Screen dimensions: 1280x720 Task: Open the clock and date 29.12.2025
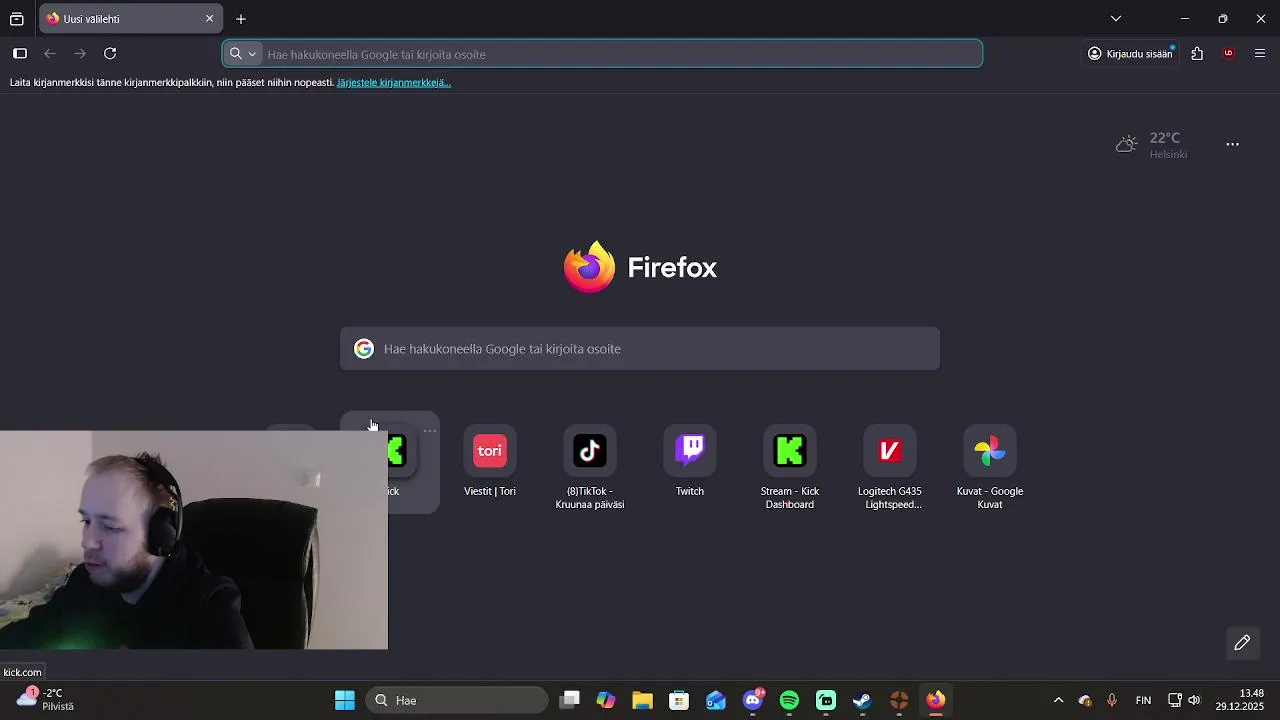tap(1240, 700)
